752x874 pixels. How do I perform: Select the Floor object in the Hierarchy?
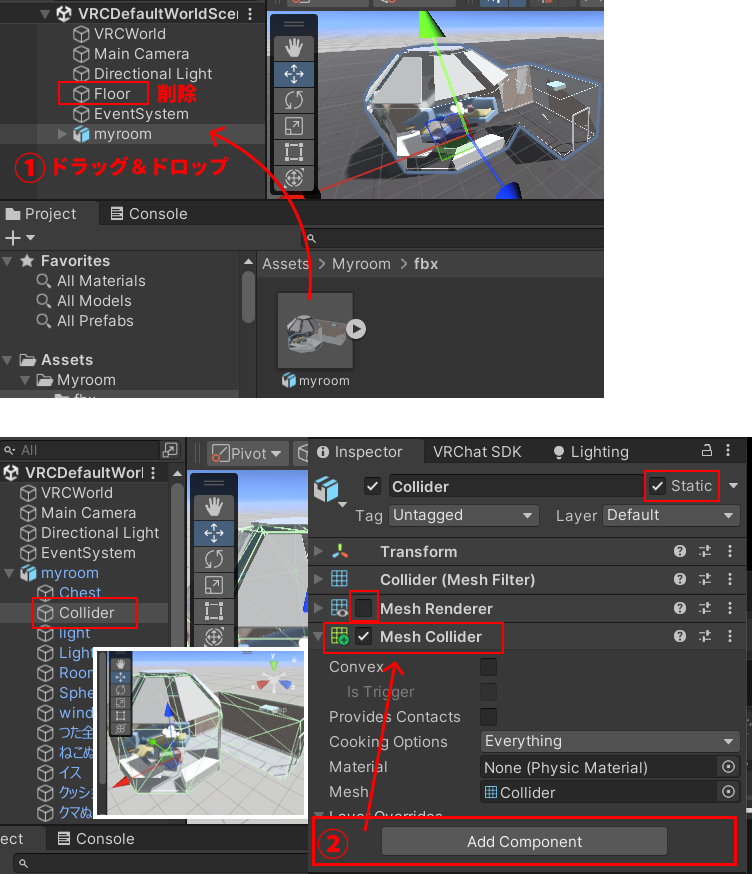pyautogui.click(x=112, y=94)
